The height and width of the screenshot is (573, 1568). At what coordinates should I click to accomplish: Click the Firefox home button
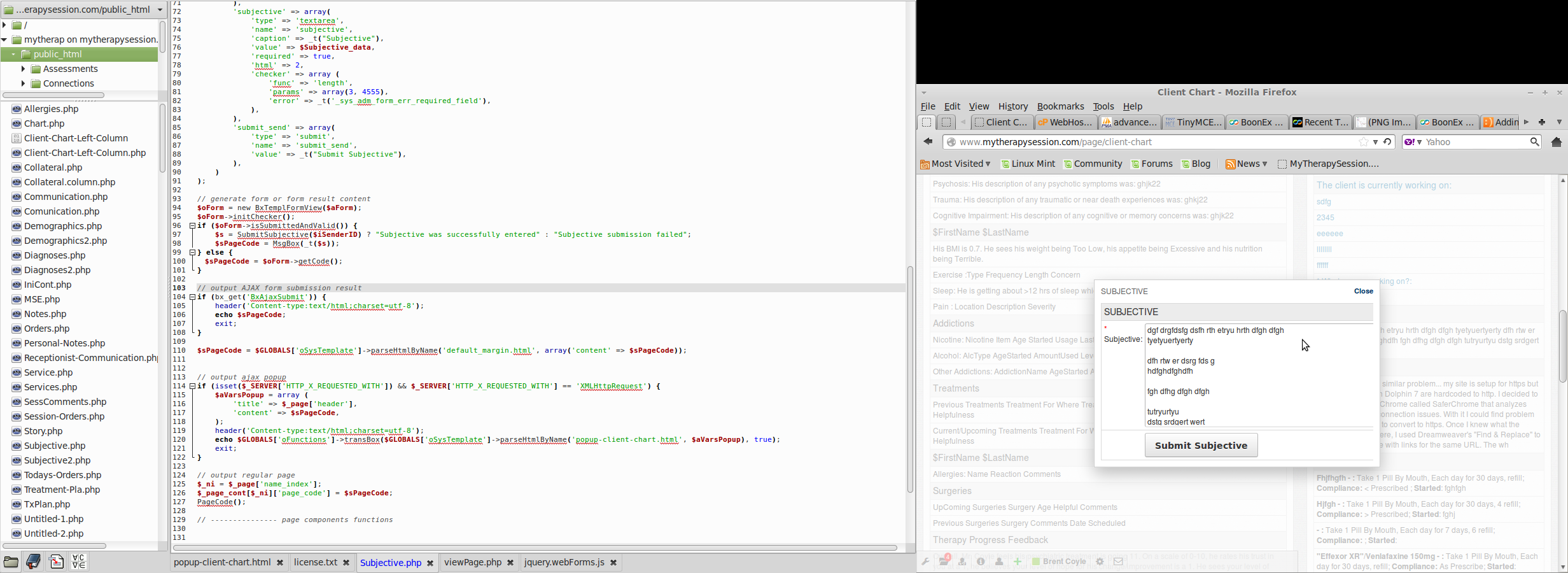(x=1556, y=142)
